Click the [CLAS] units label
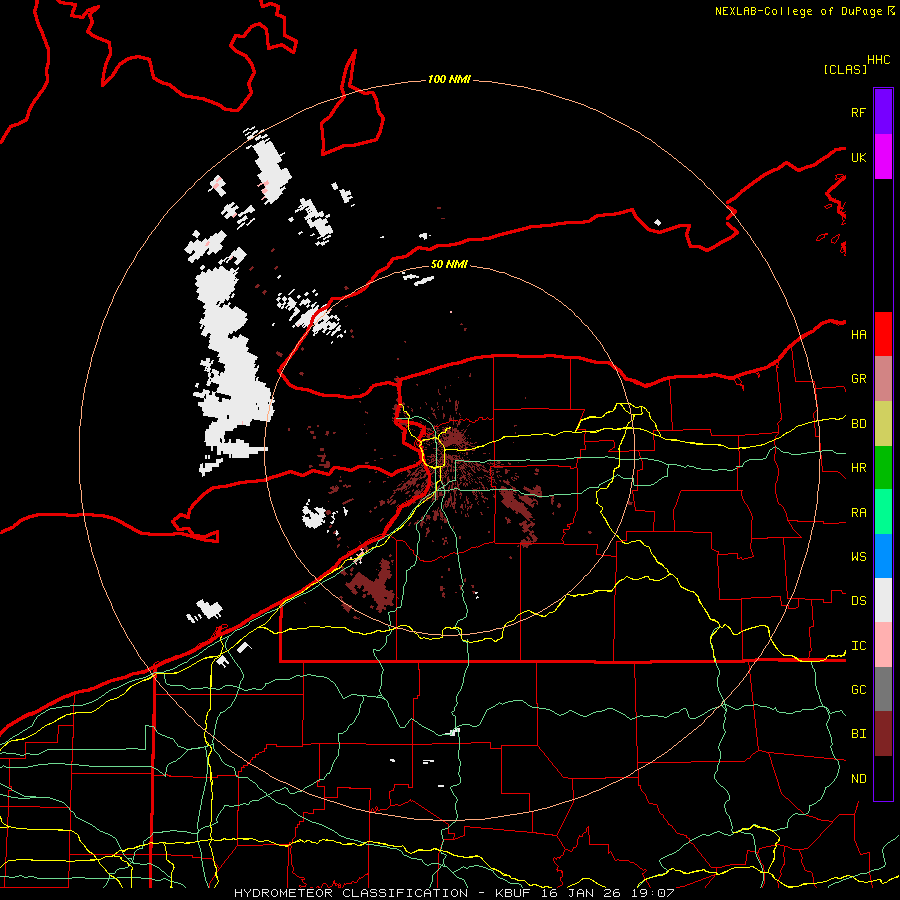The width and height of the screenshot is (900, 900). [845, 69]
